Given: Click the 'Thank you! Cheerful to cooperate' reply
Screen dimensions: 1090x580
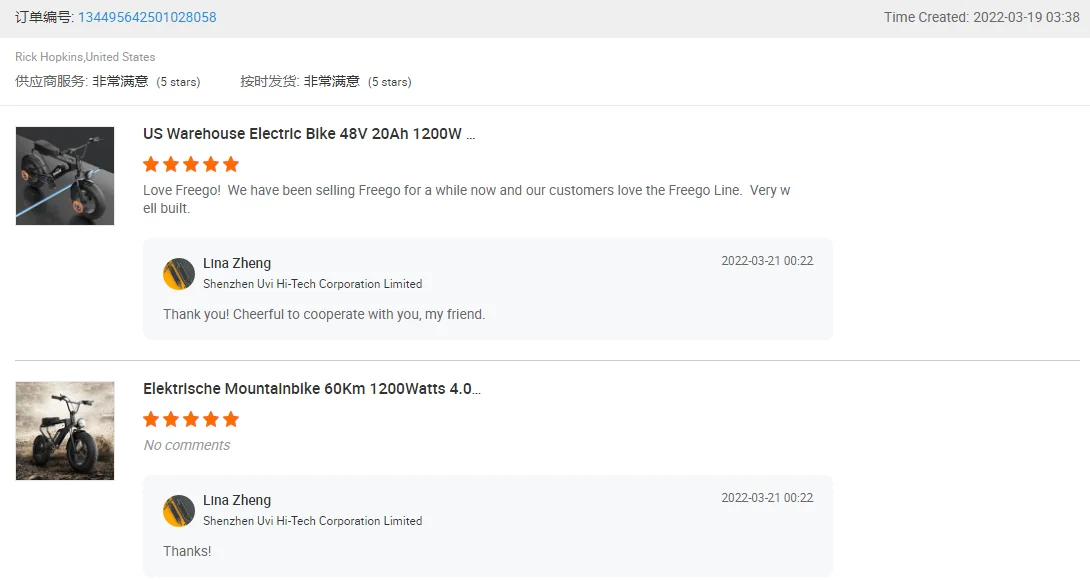Looking at the screenshot, I should [324, 314].
